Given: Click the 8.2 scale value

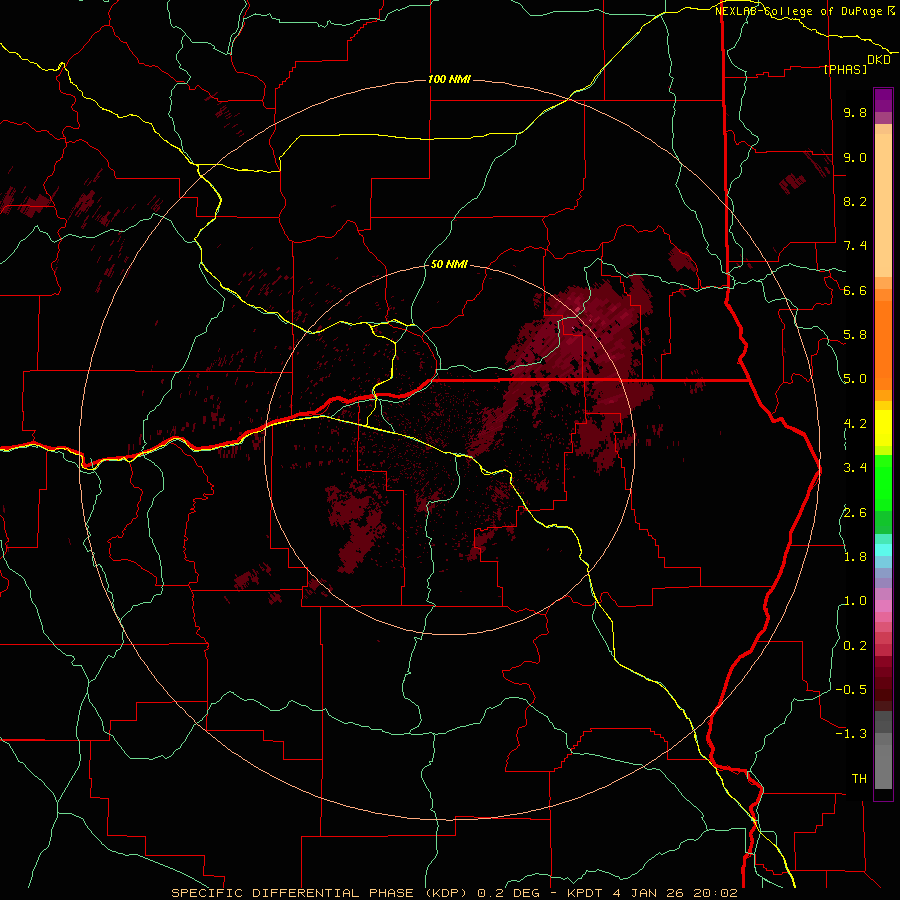Looking at the screenshot, I should coord(855,201).
